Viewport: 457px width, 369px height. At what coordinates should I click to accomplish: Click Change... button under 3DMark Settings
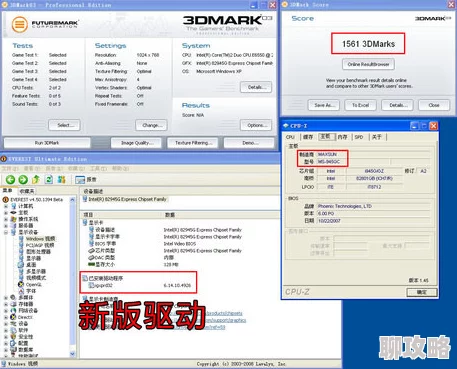click(151, 125)
